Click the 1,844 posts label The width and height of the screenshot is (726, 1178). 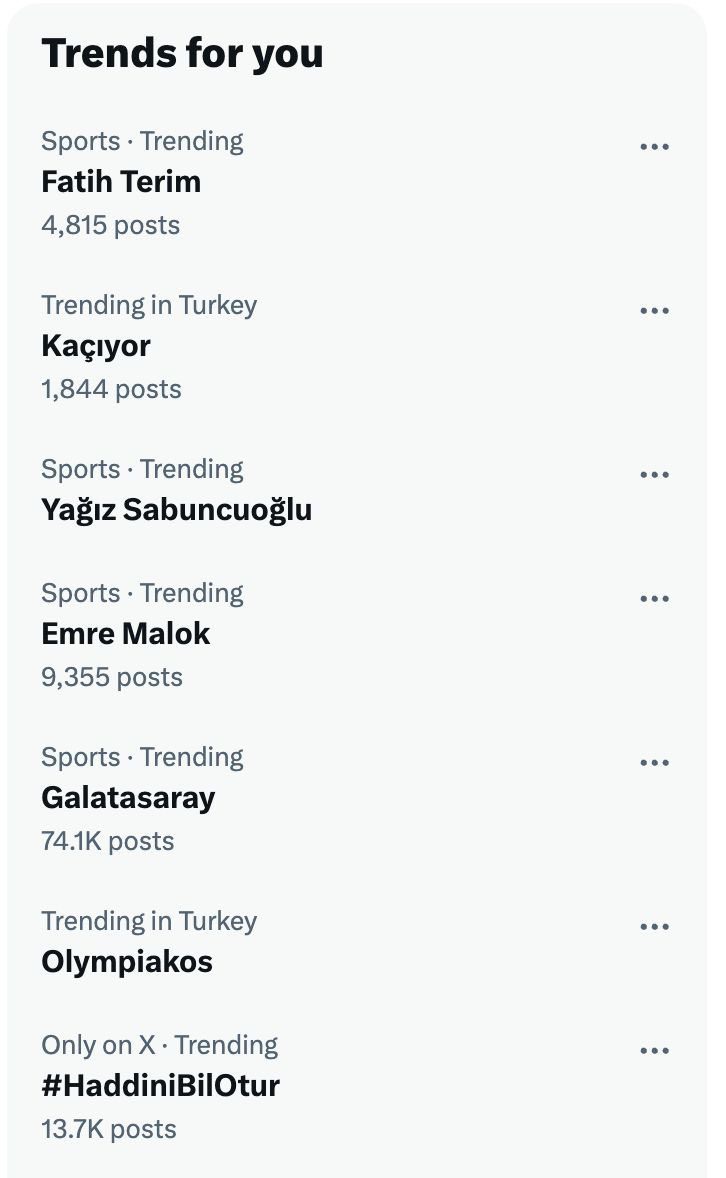(111, 389)
